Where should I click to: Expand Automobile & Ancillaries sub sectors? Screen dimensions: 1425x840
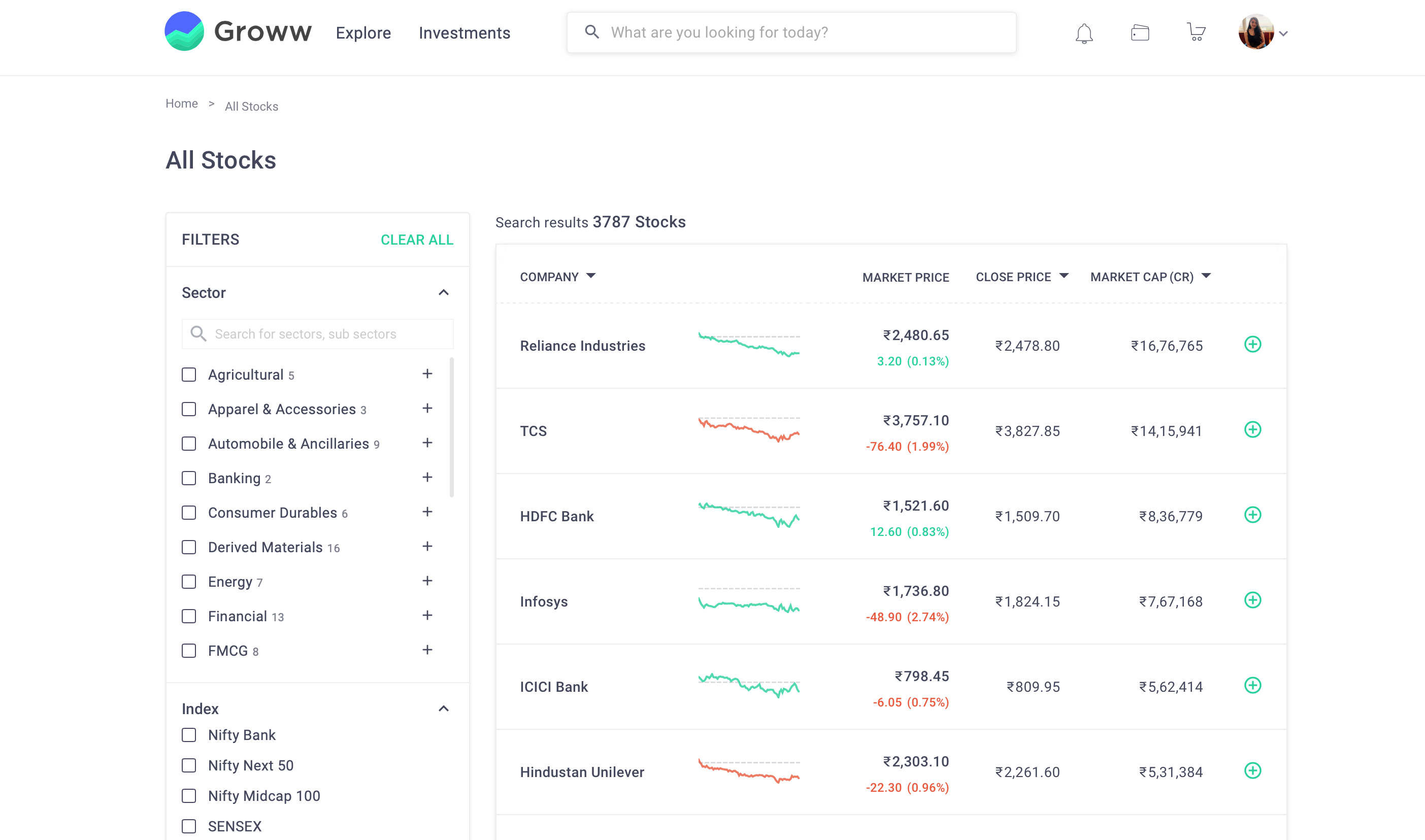[x=427, y=443]
